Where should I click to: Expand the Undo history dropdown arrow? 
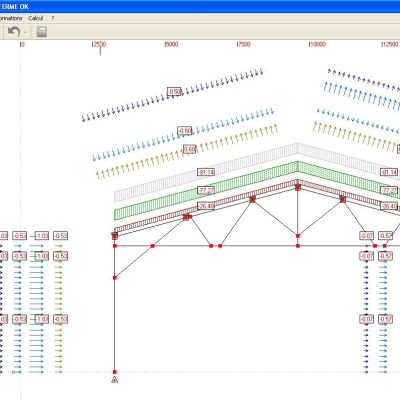tap(25, 33)
